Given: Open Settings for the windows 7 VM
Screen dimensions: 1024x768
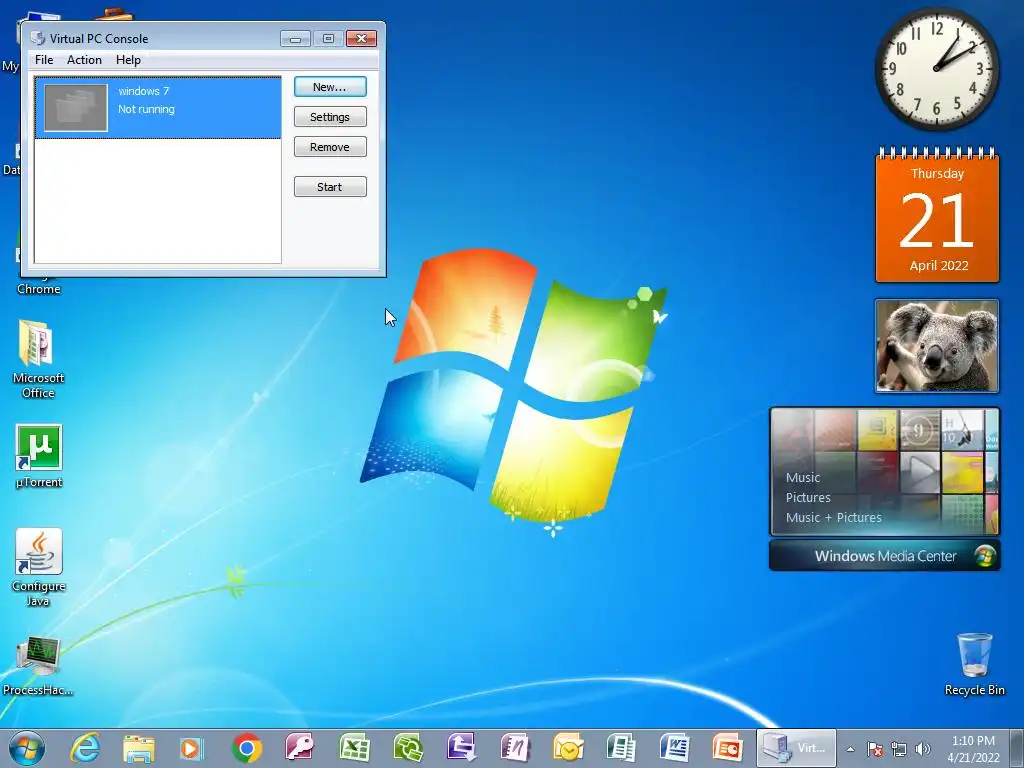Looking at the screenshot, I should pos(330,117).
